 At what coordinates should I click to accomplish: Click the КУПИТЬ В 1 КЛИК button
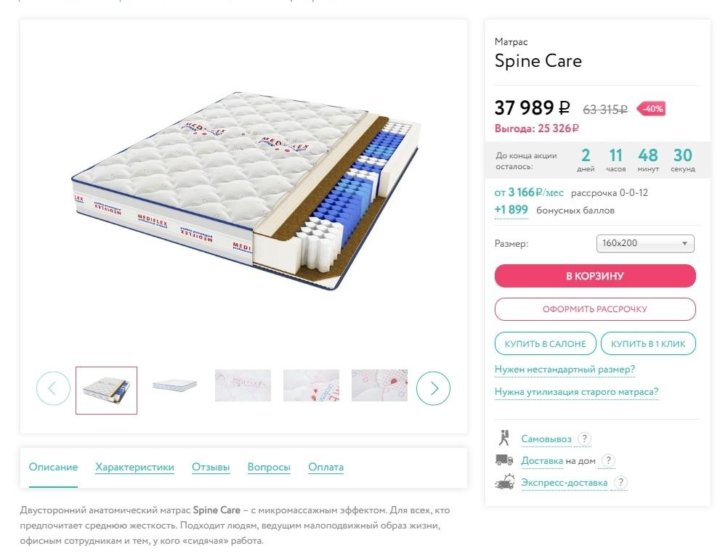[x=648, y=344]
